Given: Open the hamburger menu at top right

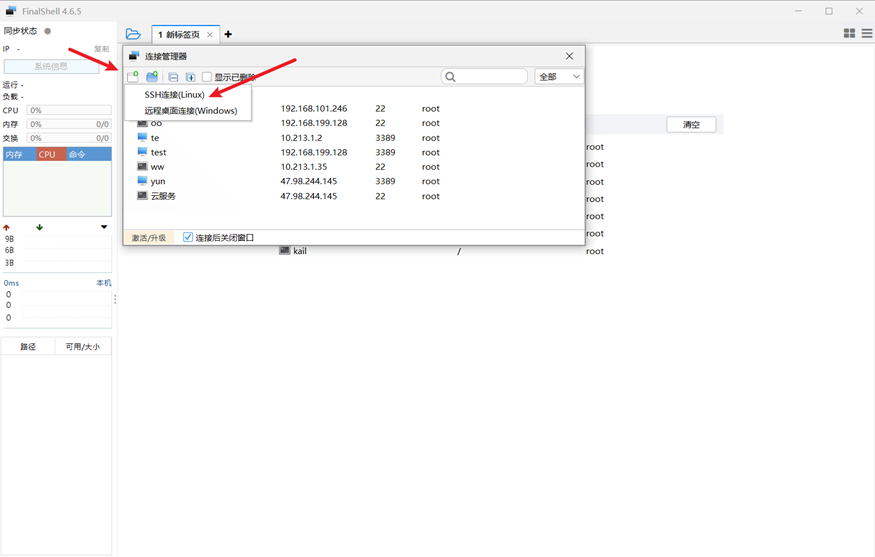Looking at the screenshot, I should [866, 34].
